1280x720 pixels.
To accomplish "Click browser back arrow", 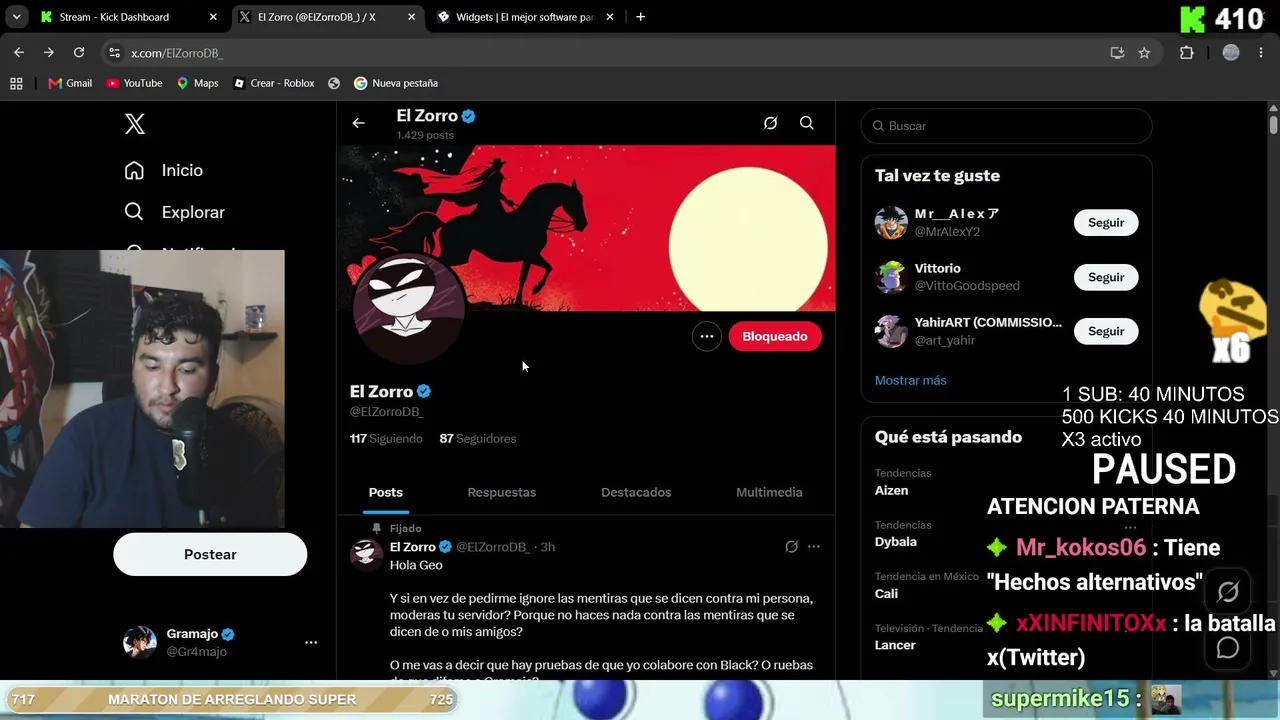I will (x=19, y=53).
